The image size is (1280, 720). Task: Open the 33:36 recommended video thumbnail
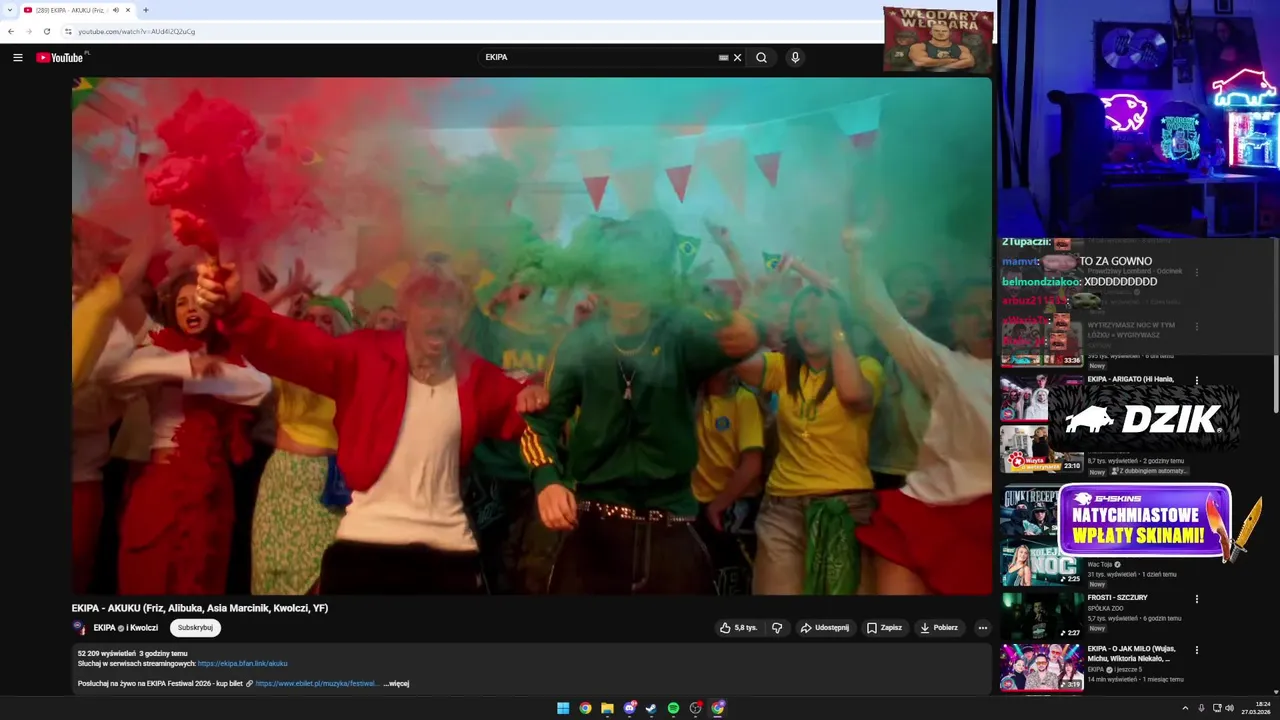(x=1042, y=344)
